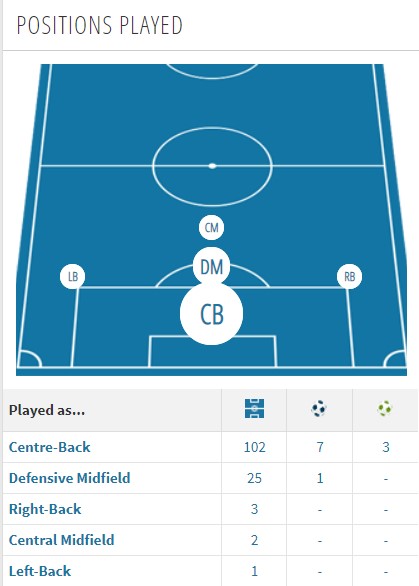Click the centre circle spot on pitch

[212, 166]
